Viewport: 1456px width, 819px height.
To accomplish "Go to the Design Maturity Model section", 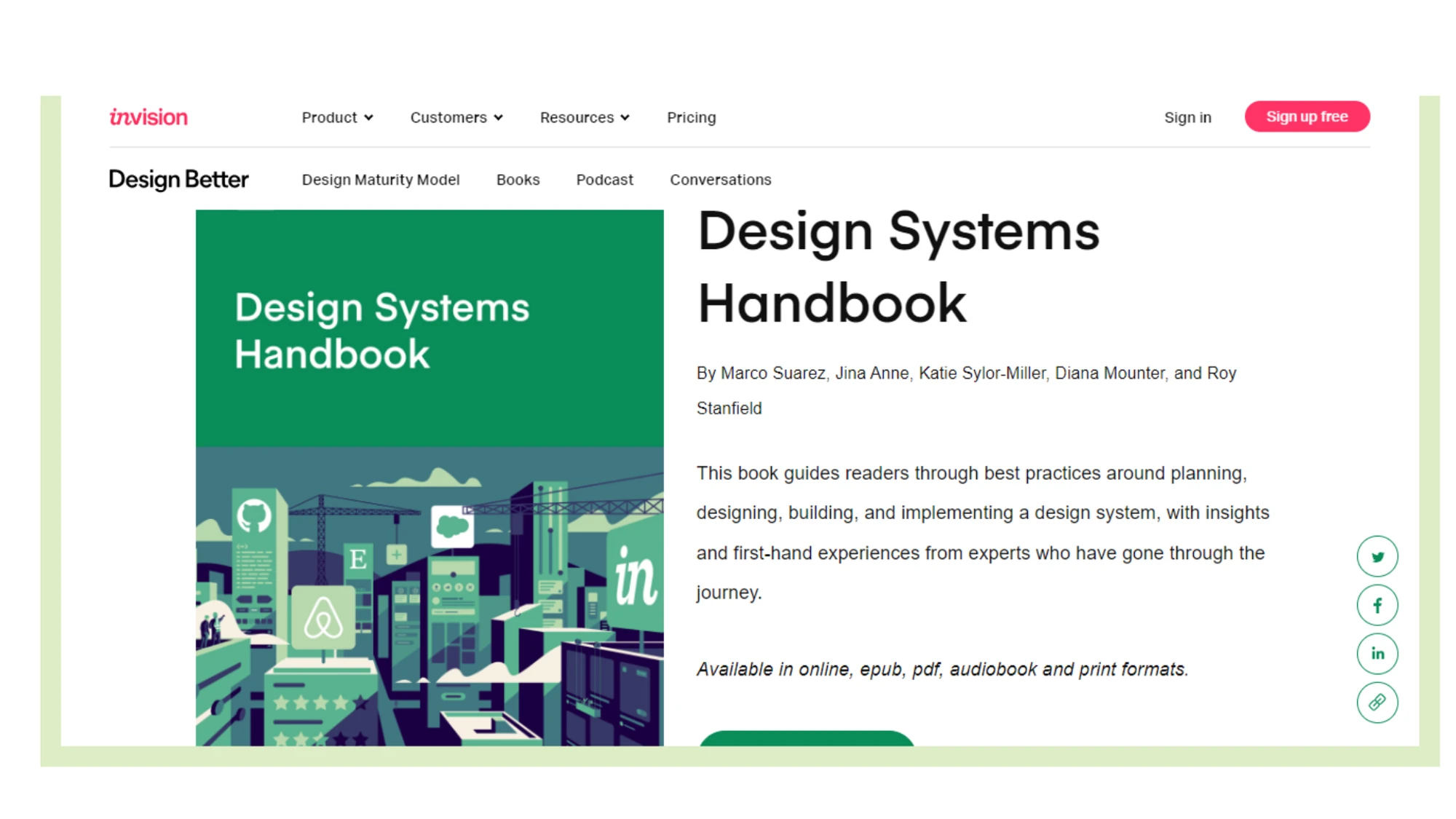I will pos(380,180).
